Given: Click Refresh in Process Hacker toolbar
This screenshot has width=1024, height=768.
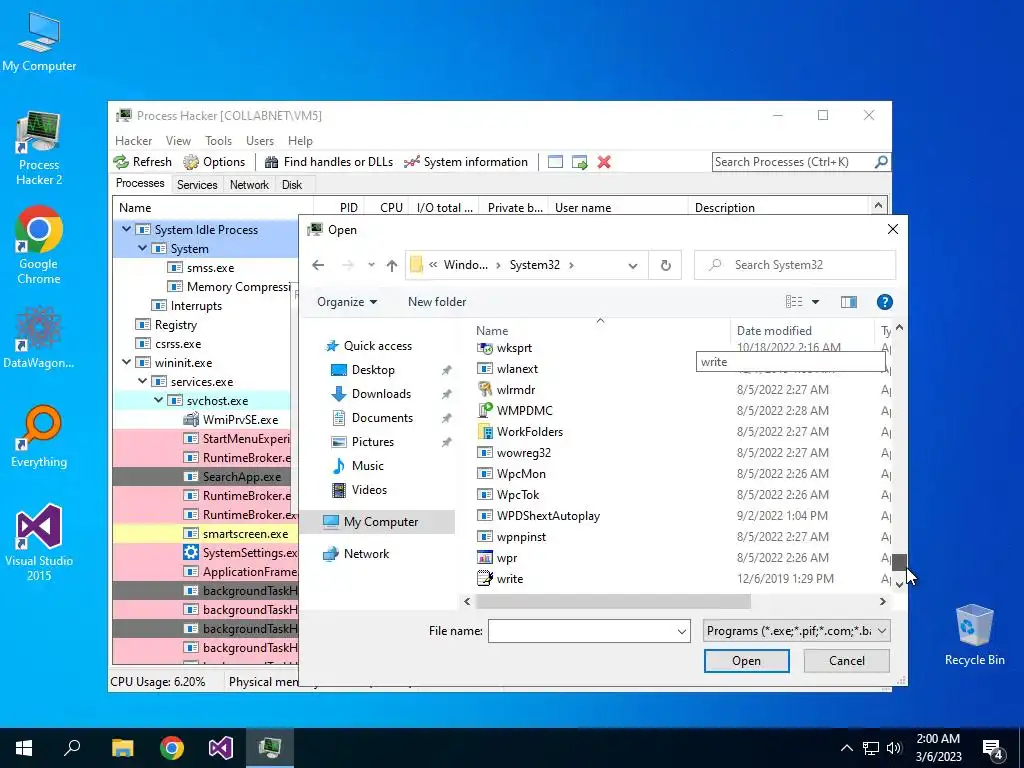Looking at the screenshot, I should pyautogui.click(x=142, y=162).
